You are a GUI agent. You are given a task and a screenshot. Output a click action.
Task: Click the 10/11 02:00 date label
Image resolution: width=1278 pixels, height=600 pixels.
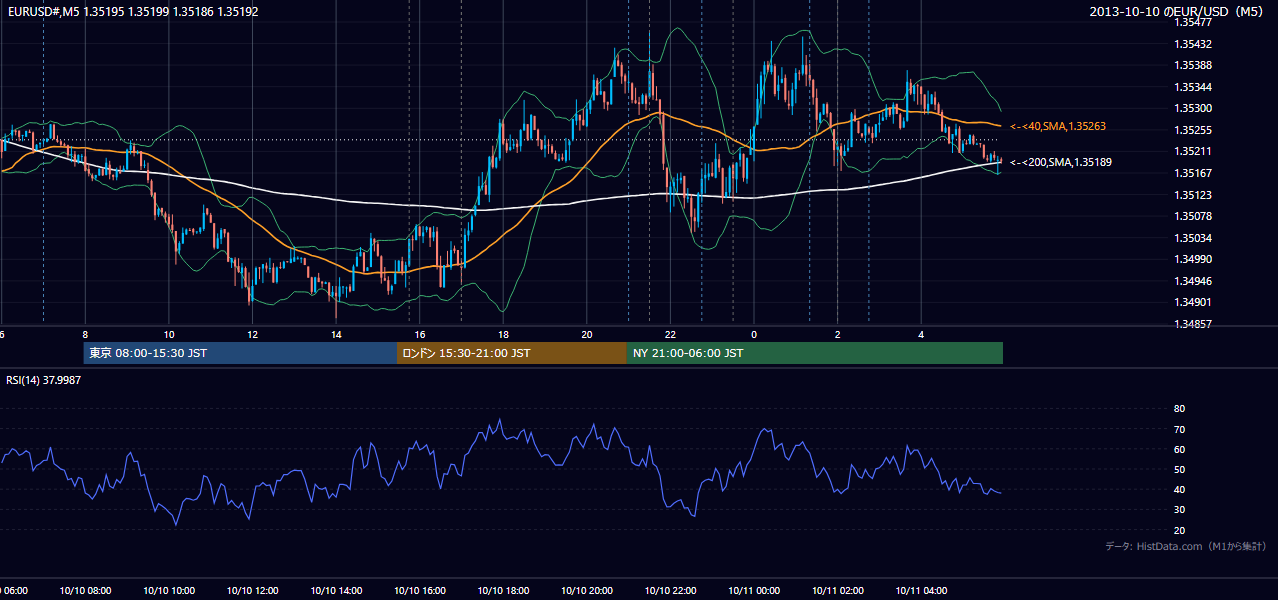[838, 591]
